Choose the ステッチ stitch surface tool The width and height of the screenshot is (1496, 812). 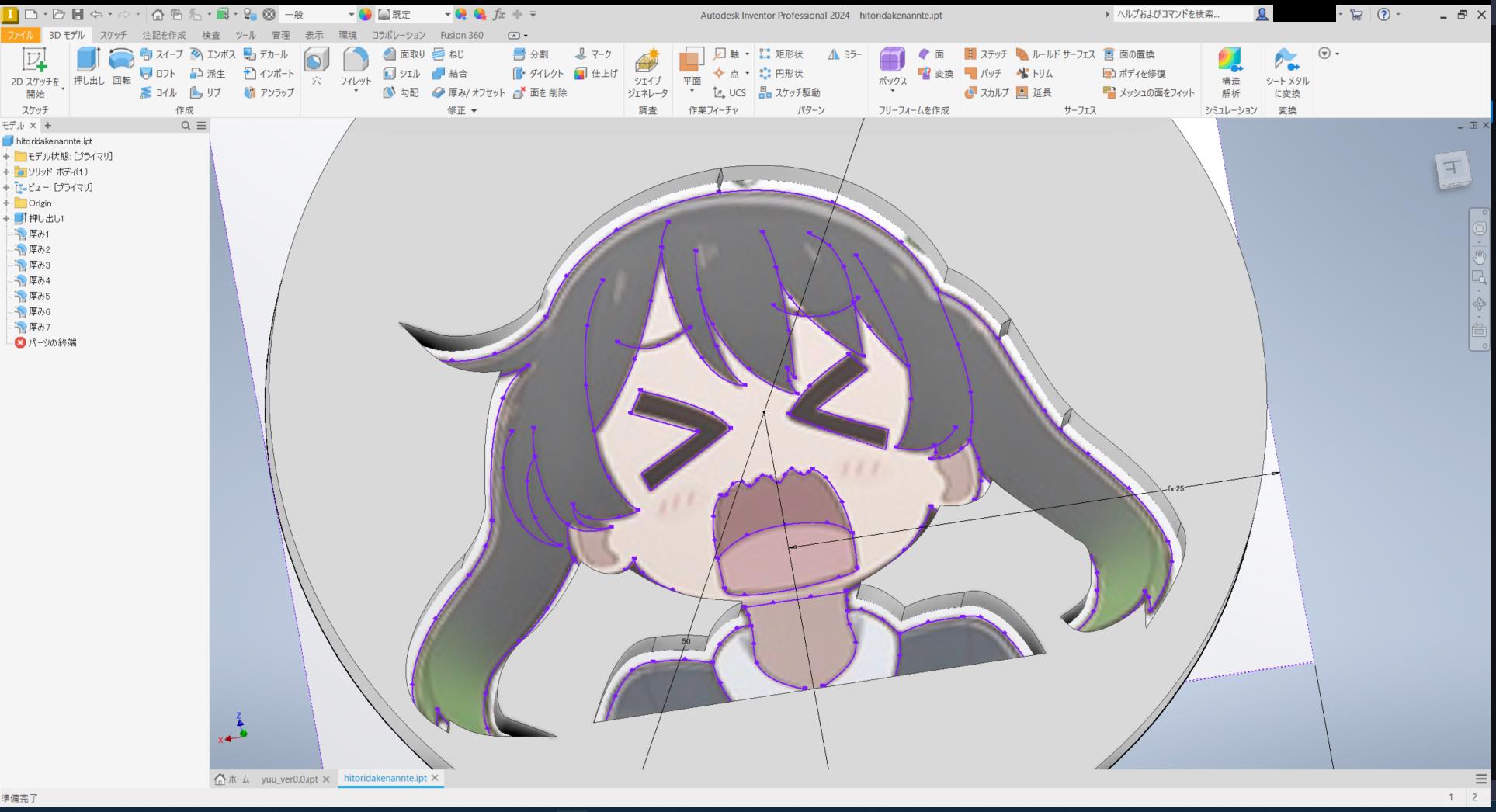pos(986,54)
